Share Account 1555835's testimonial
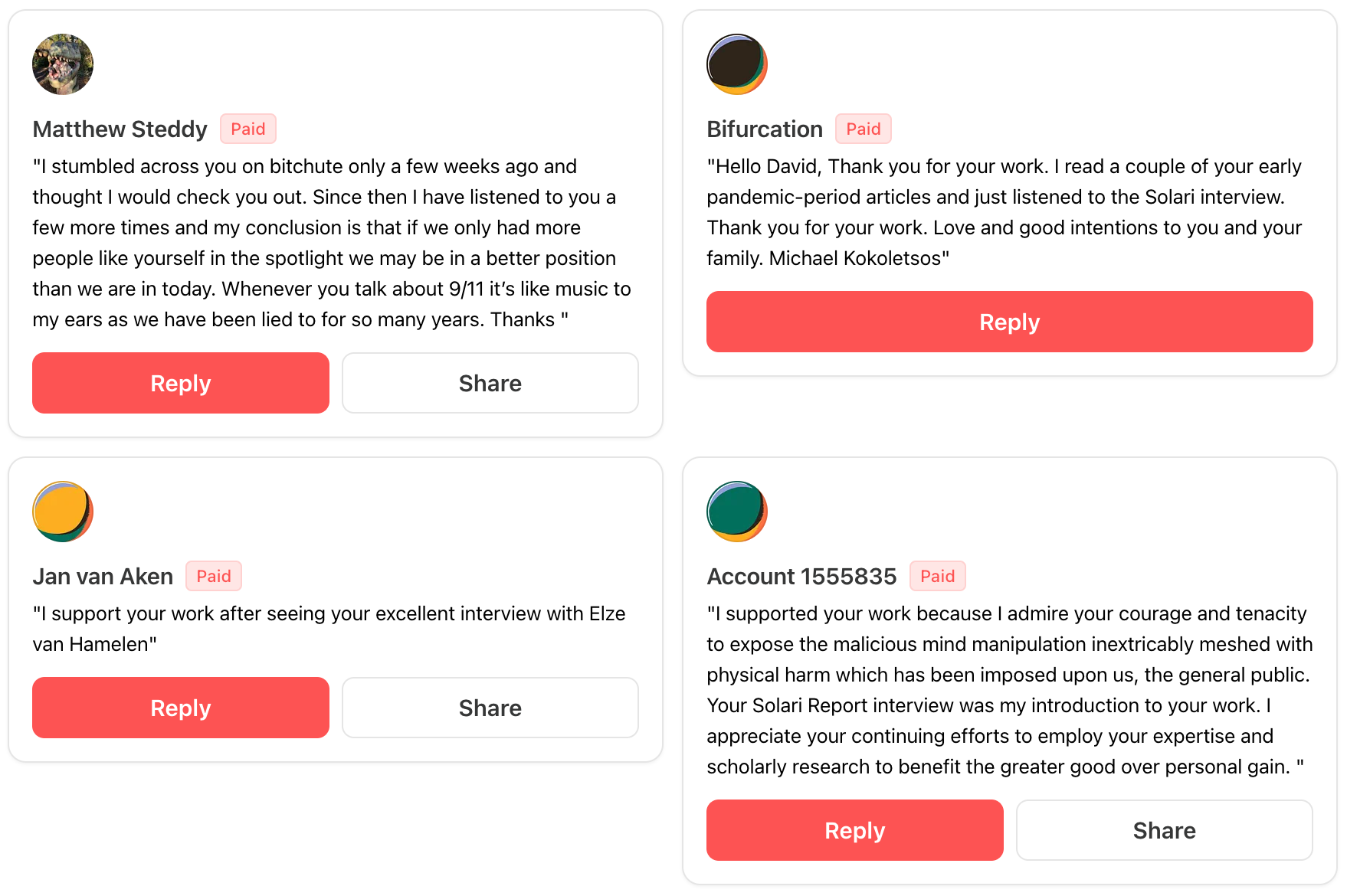This screenshot has width=1347, height=896. tap(1164, 830)
